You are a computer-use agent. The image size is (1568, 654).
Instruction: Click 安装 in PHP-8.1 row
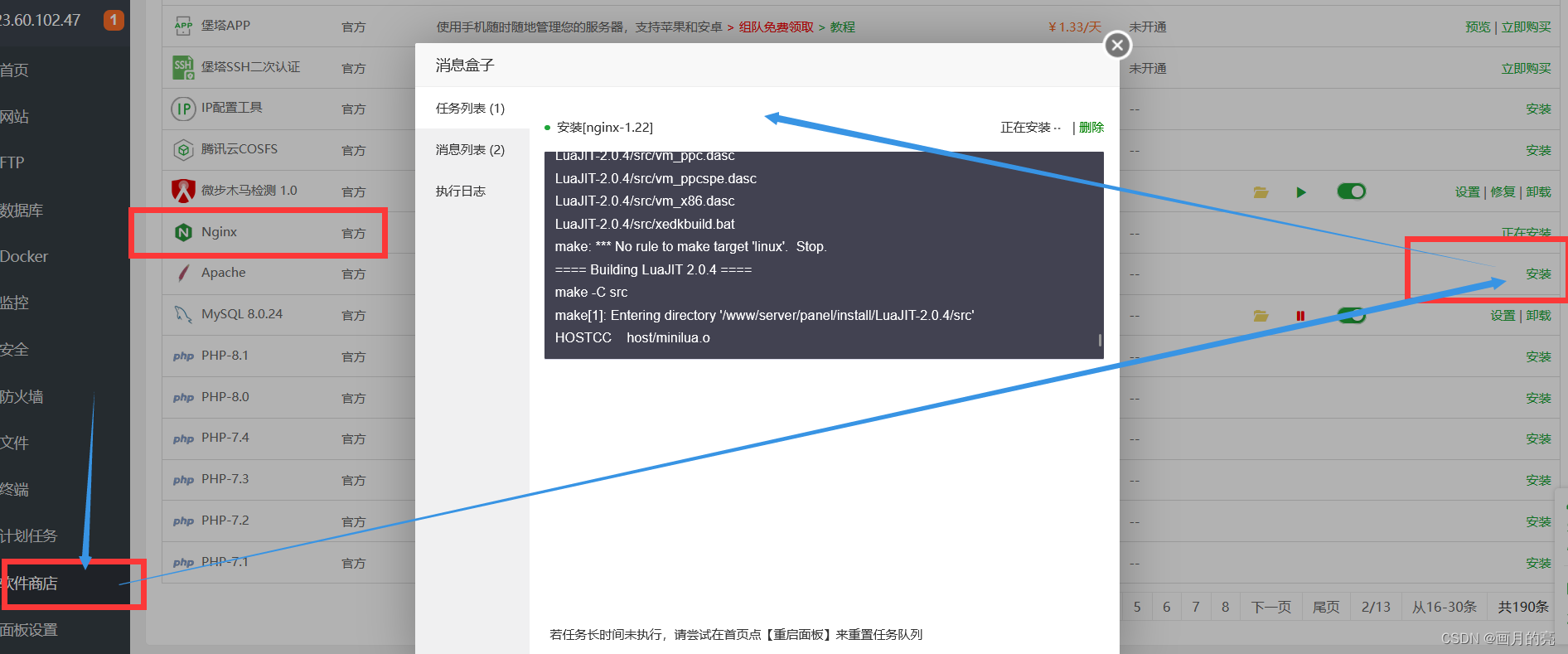[x=1539, y=356]
